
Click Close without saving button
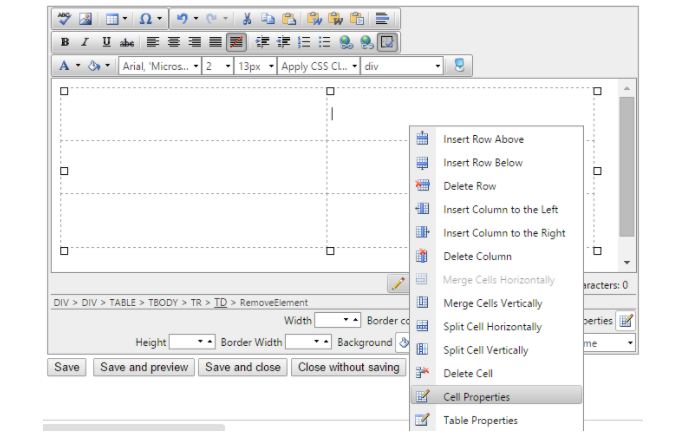[348, 367]
